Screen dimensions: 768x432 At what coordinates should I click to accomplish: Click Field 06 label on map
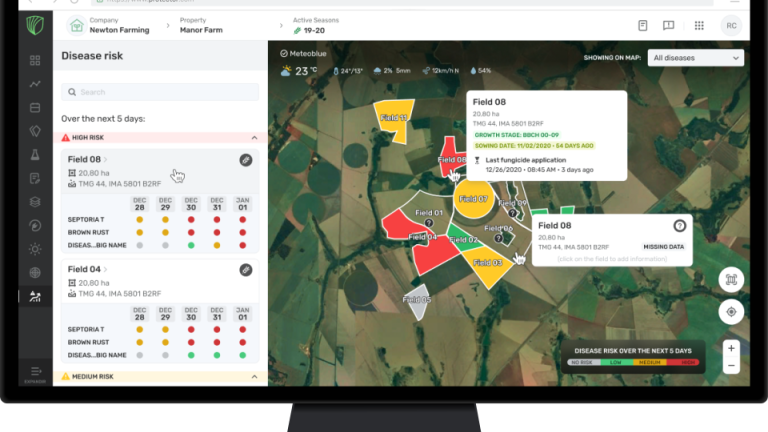pyautogui.click(x=498, y=228)
